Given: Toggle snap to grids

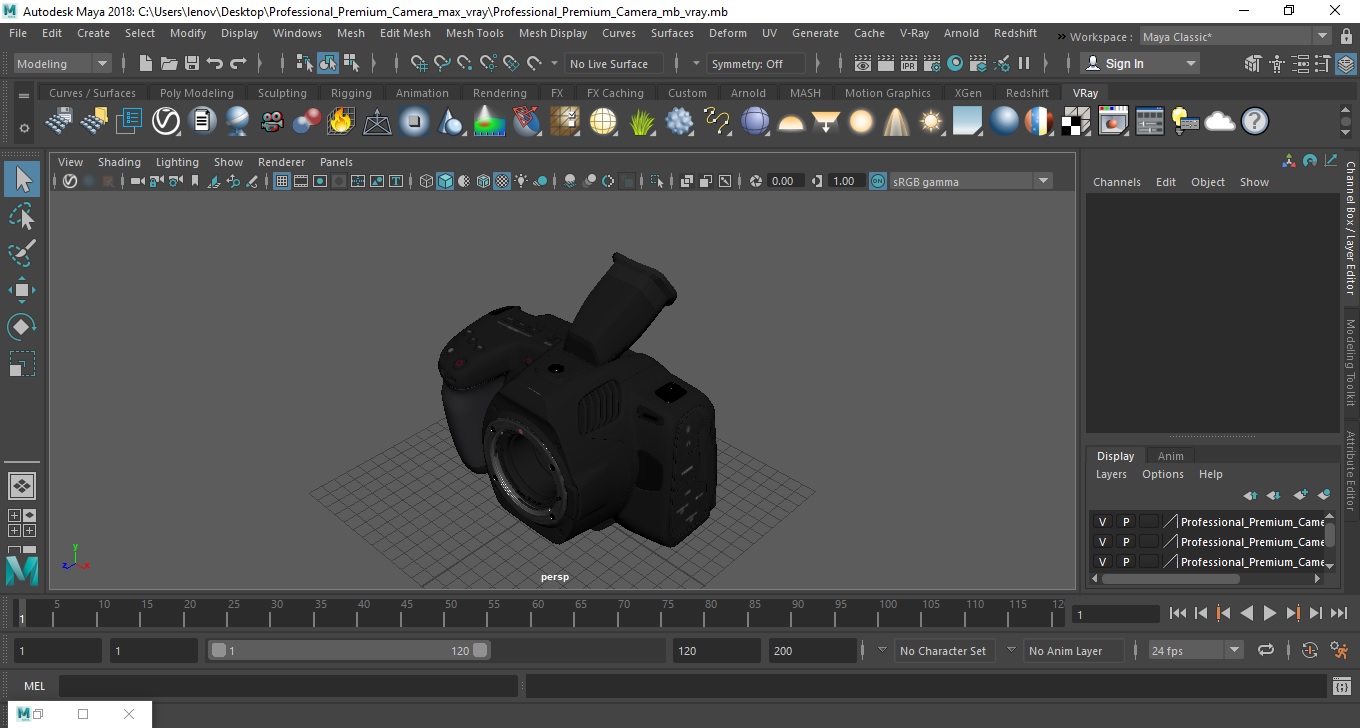Looking at the screenshot, I should click(419, 63).
